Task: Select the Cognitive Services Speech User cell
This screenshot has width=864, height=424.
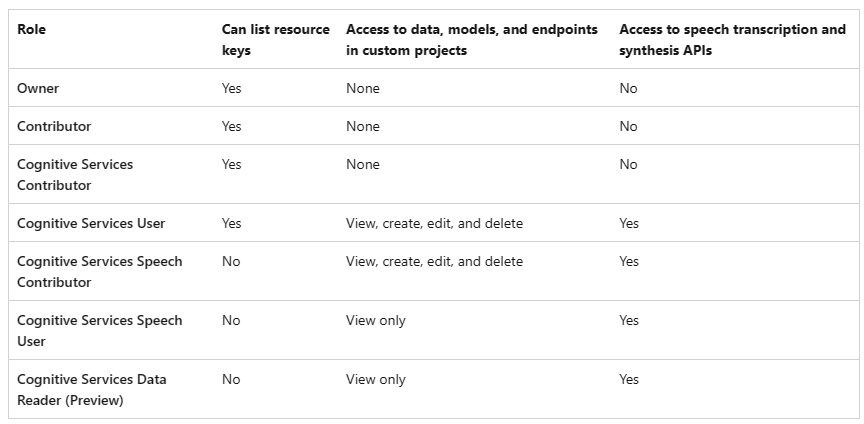Action: (99, 330)
